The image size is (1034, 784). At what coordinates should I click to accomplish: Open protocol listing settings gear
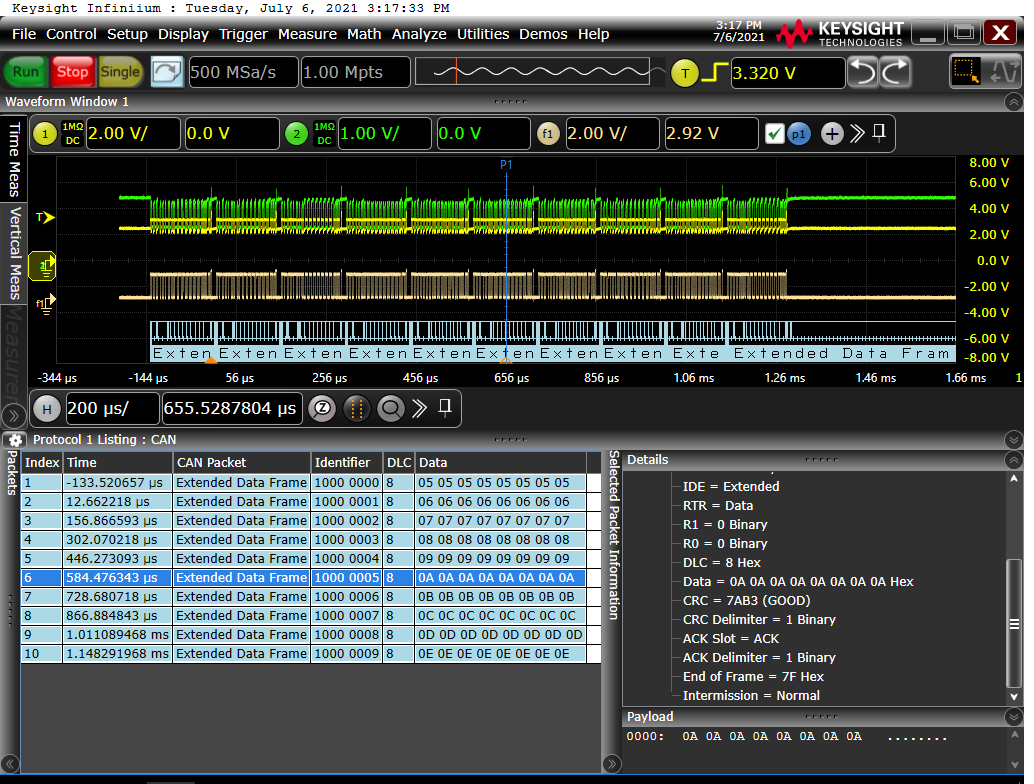(16, 440)
